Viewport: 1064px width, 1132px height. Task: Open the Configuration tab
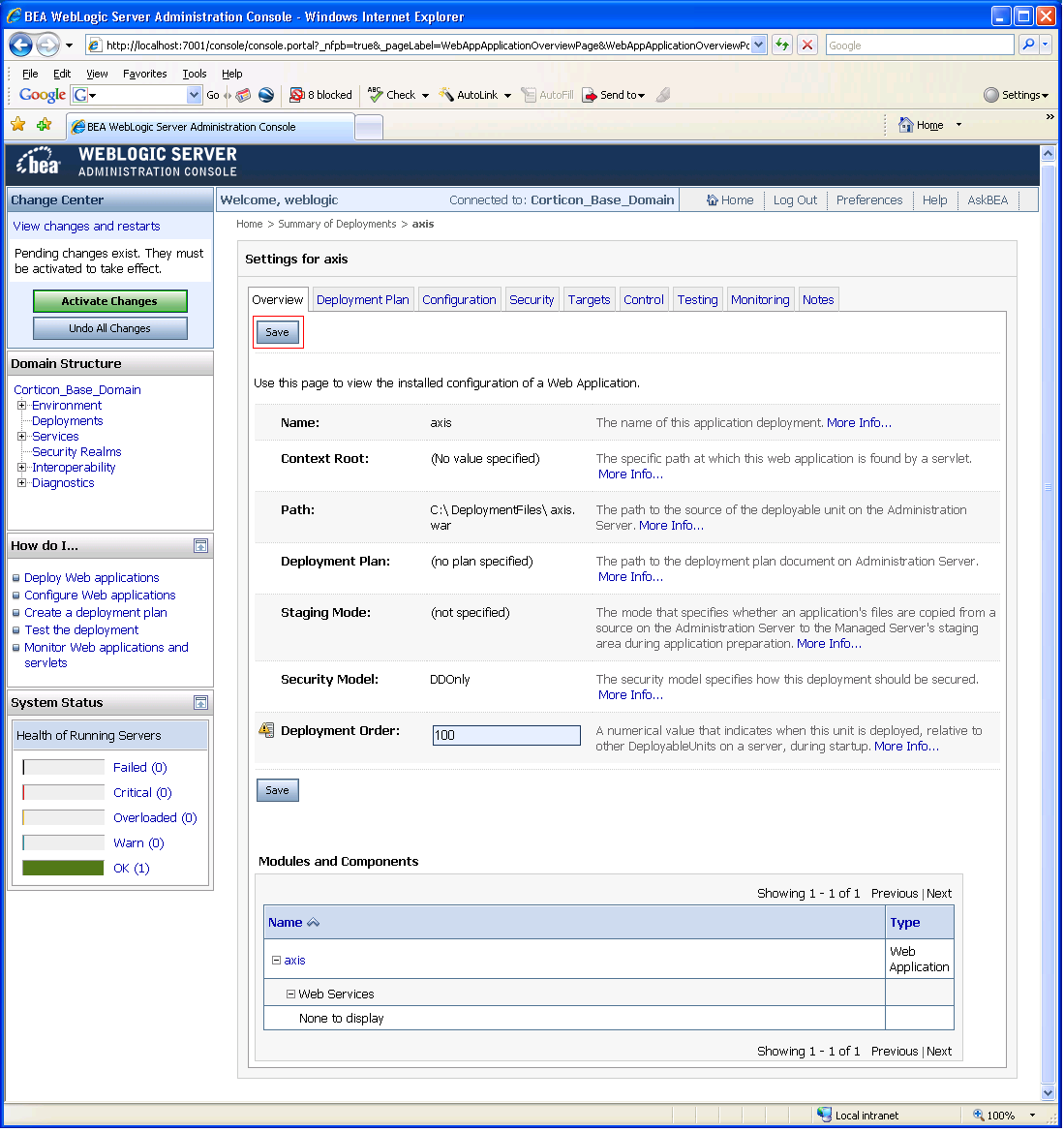[459, 300]
